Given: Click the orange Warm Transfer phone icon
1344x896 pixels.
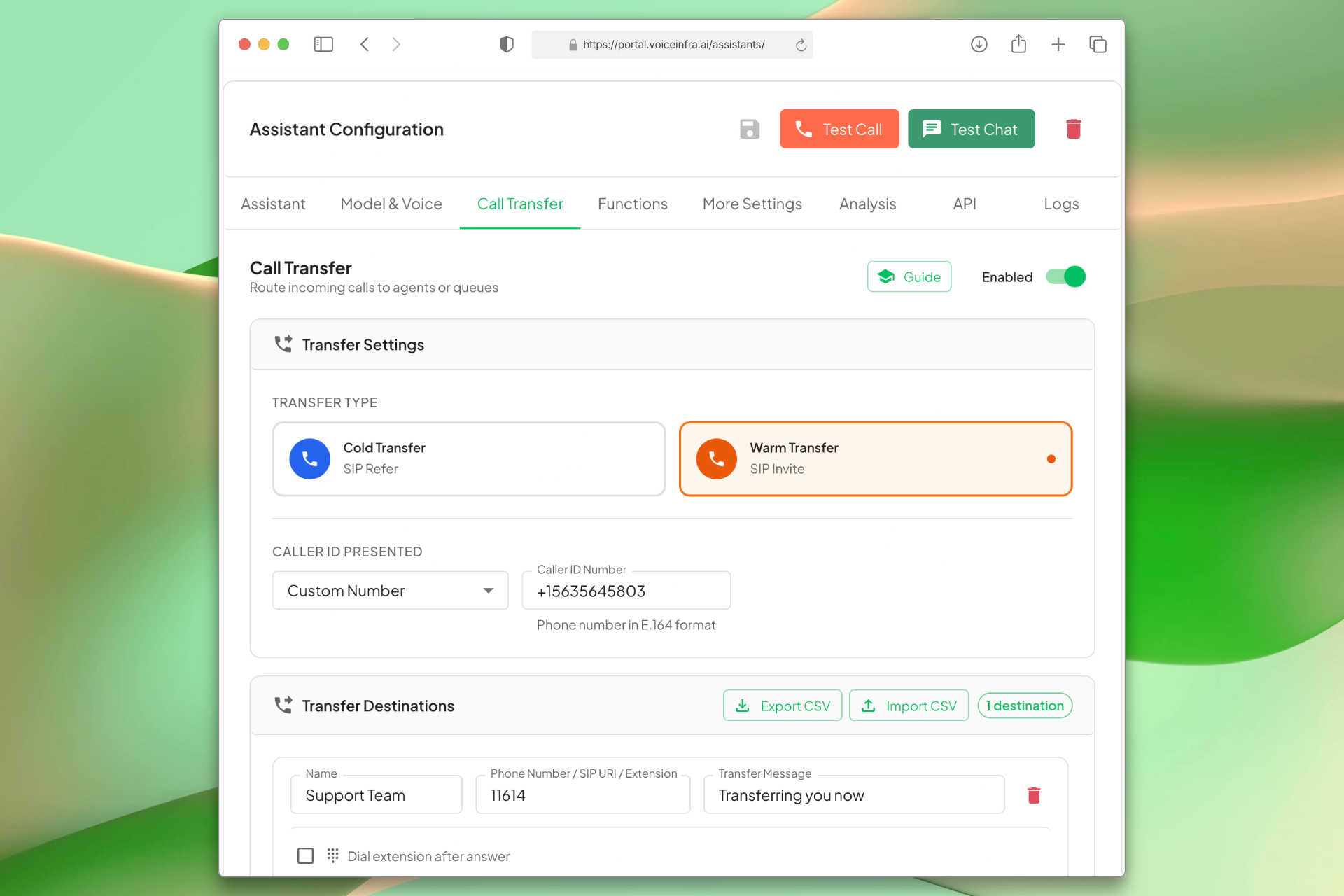Looking at the screenshot, I should (x=716, y=459).
